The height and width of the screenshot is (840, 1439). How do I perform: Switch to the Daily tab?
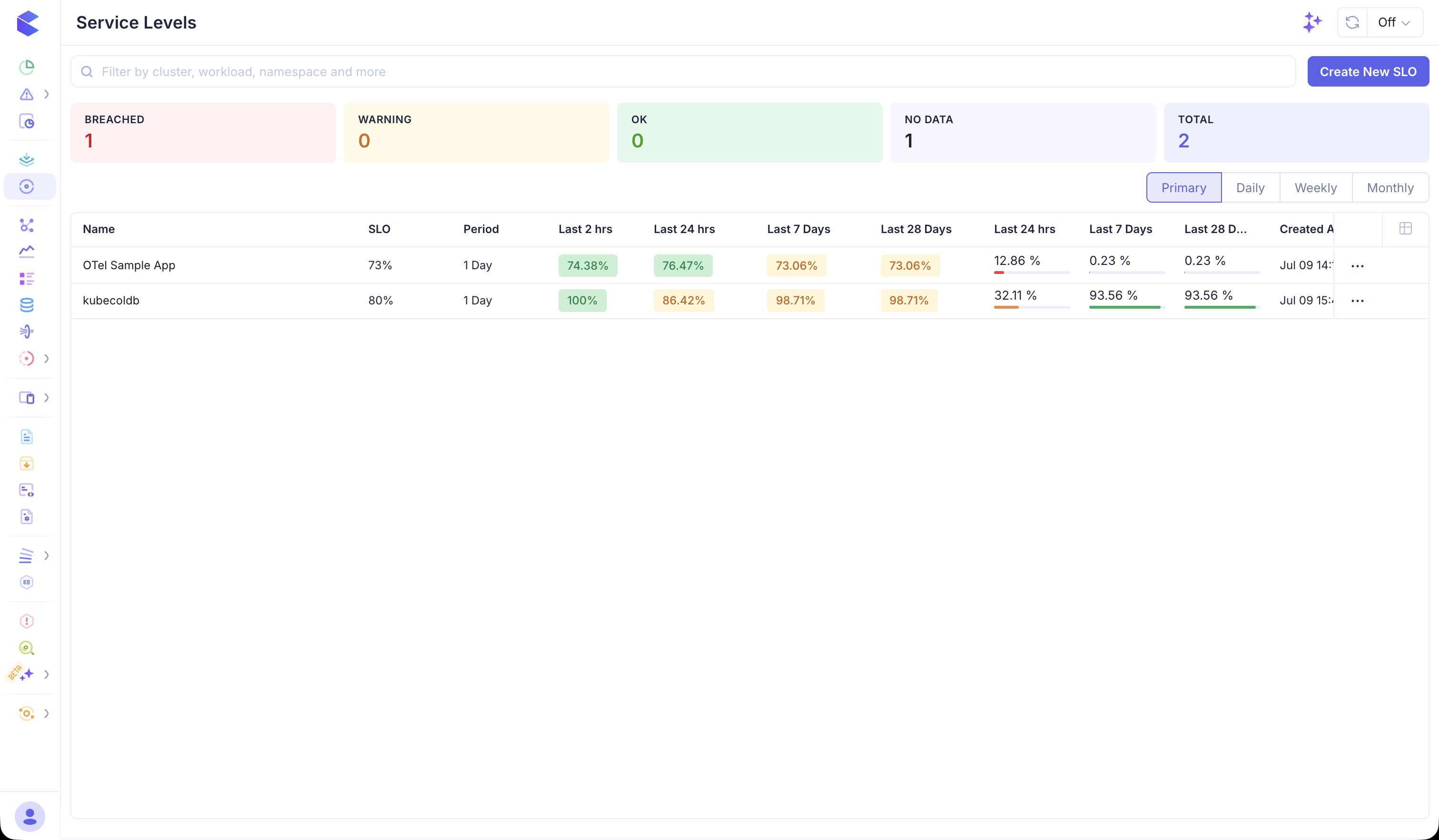click(x=1250, y=188)
